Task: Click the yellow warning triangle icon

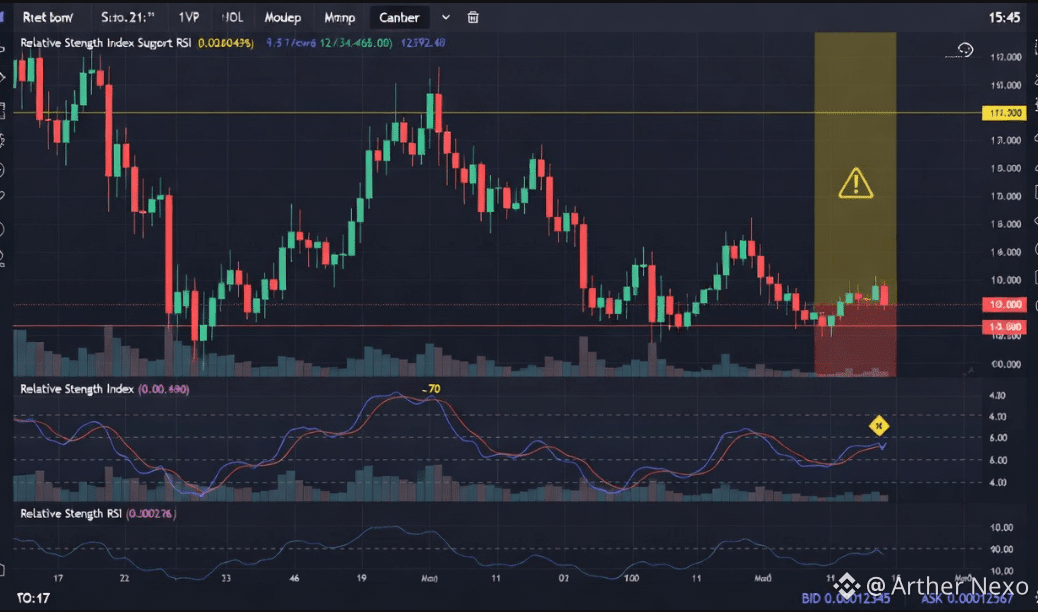Action: tap(855, 183)
